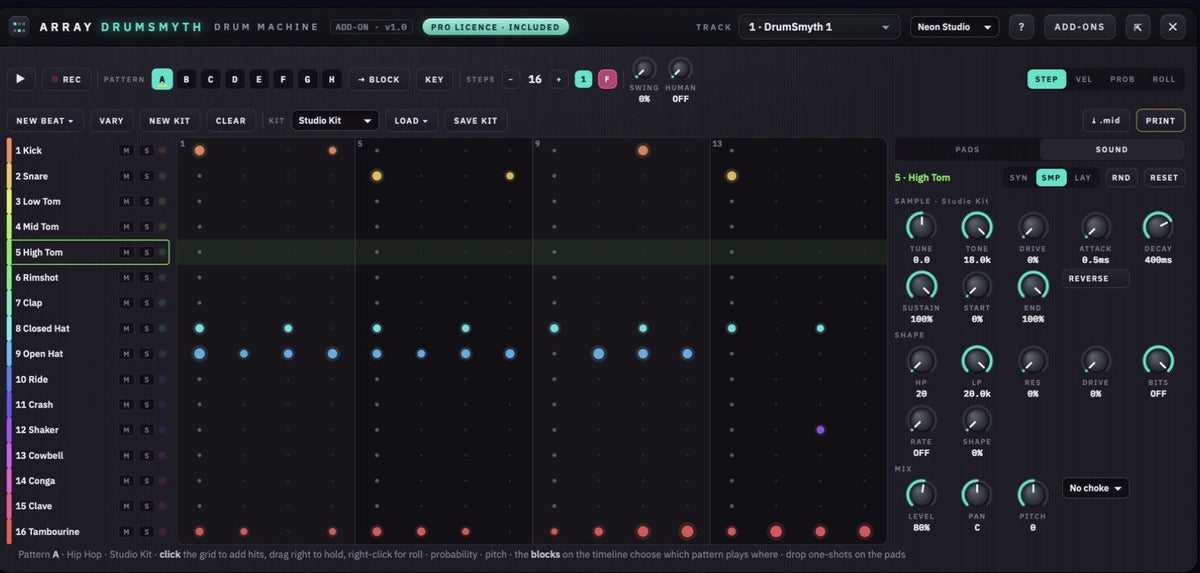Click the Sustain knob showing 100%

click(x=921, y=286)
